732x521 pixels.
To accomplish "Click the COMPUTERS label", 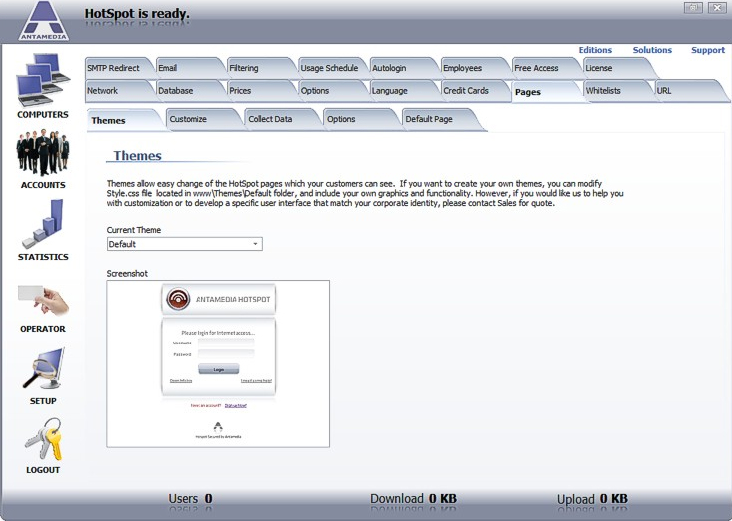I will pyautogui.click(x=42, y=115).
